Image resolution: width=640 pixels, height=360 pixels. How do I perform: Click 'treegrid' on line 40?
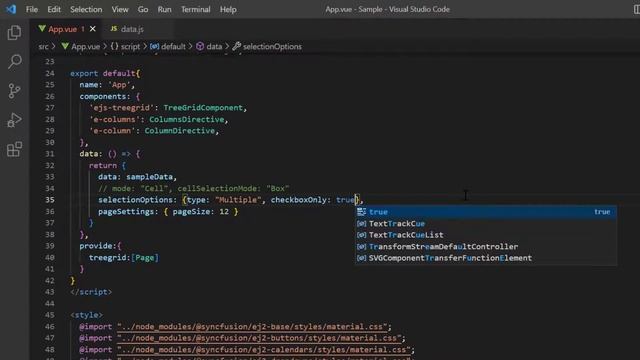(108, 258)
